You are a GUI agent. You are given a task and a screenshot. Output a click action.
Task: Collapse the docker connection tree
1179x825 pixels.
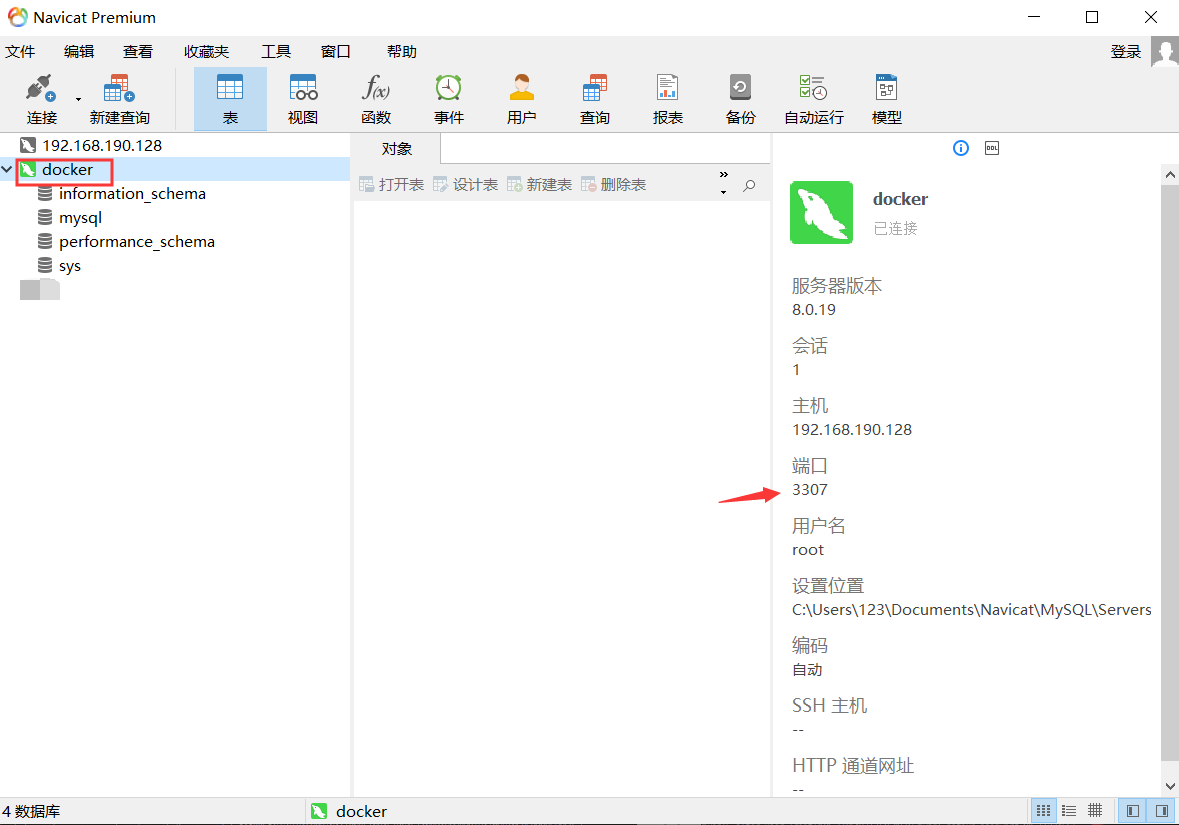[x=7, y=169]
